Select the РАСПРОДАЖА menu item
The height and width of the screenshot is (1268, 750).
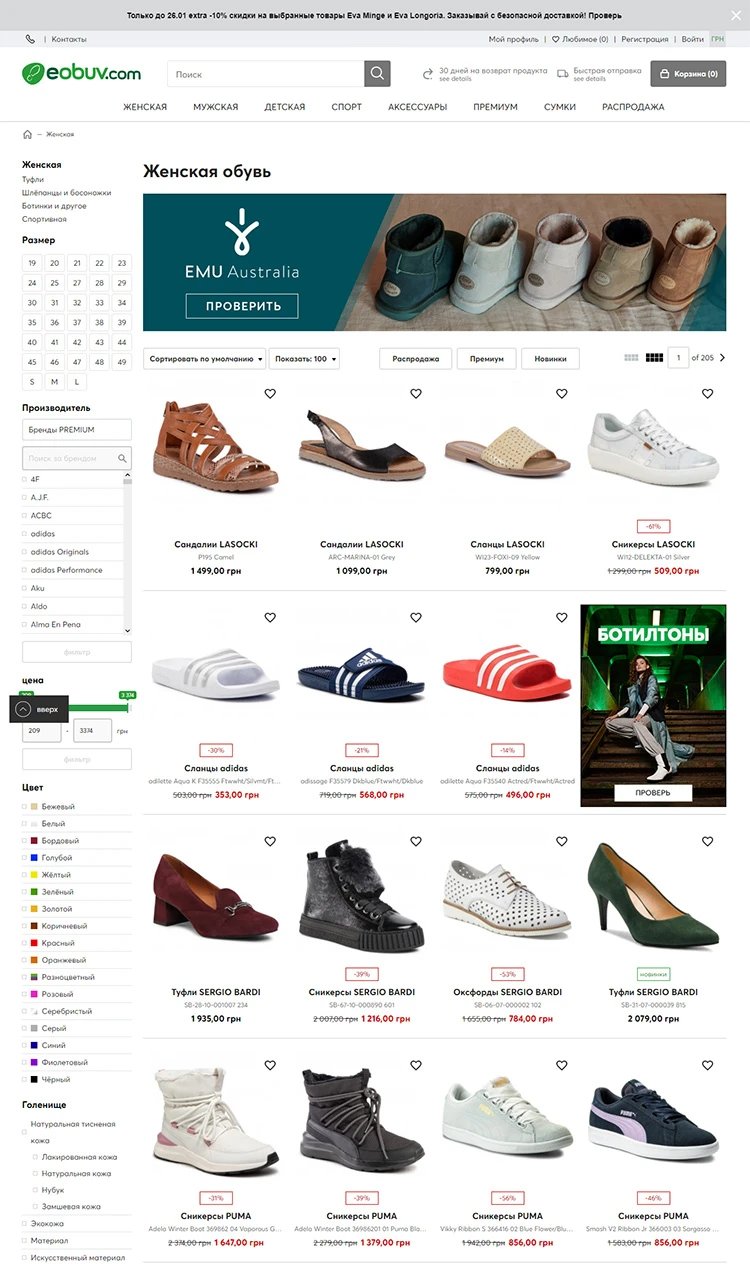click(633, 107)
